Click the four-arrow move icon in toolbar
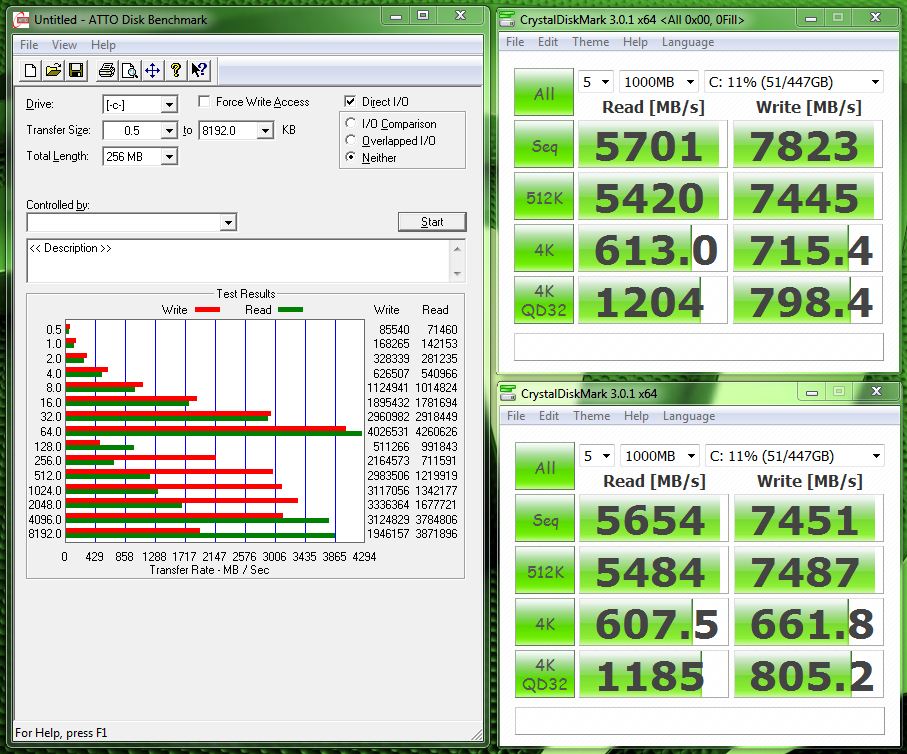The width and height of the screenshot is (907, 754). pos(153,71)
